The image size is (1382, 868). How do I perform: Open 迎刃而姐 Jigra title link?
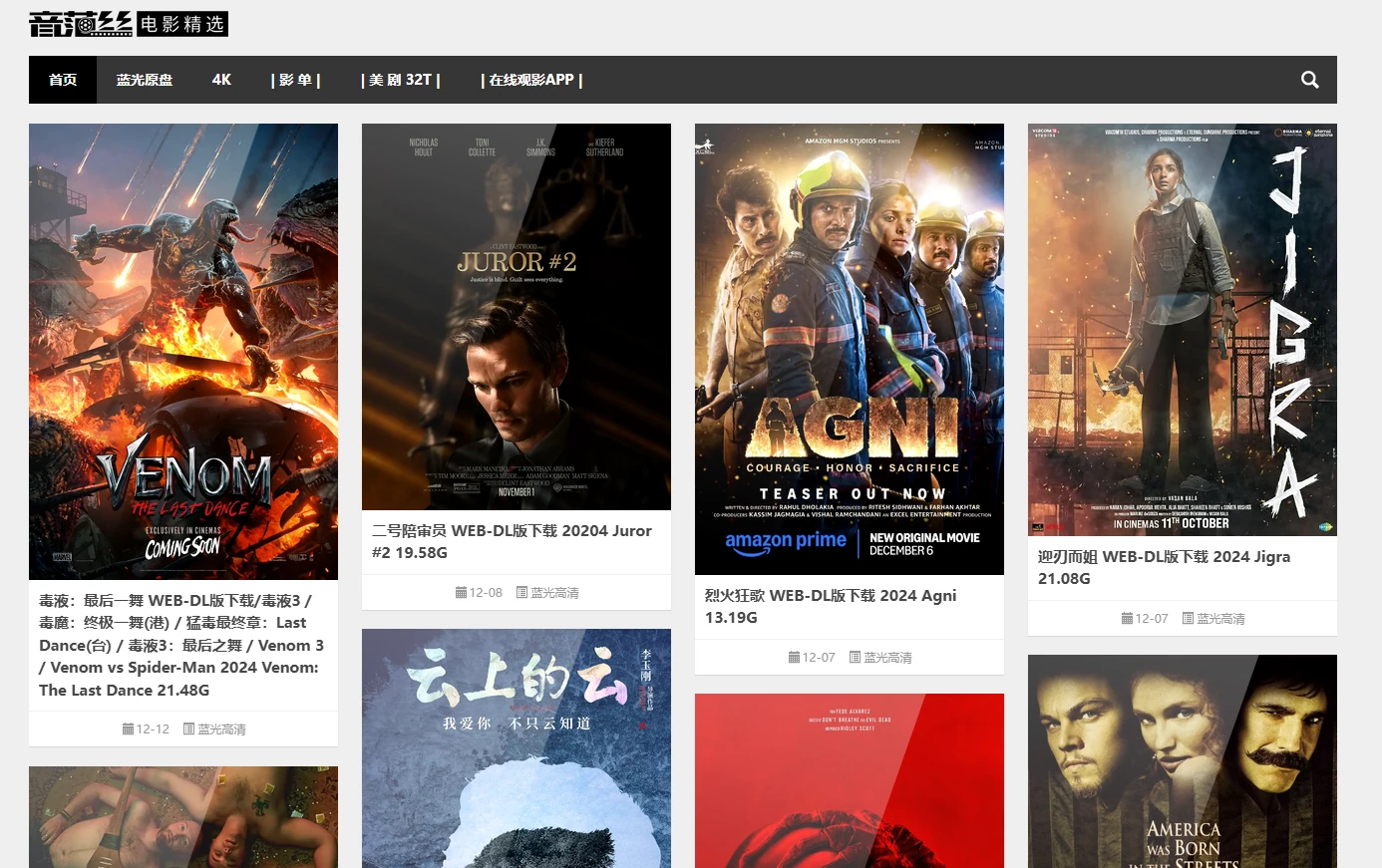coord(1164,567)
